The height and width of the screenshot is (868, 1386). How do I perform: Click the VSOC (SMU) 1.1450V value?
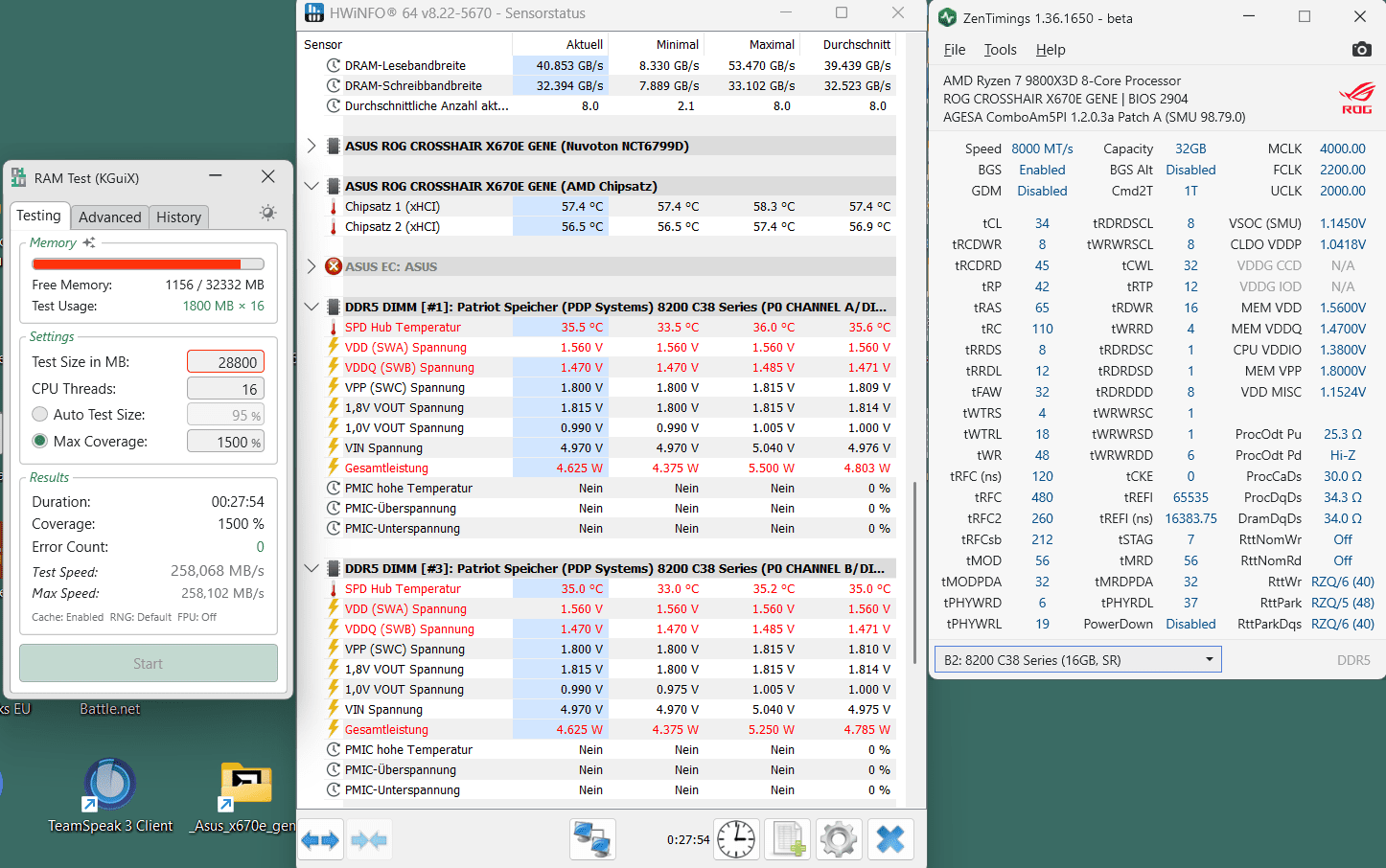tap(1343, 223)
